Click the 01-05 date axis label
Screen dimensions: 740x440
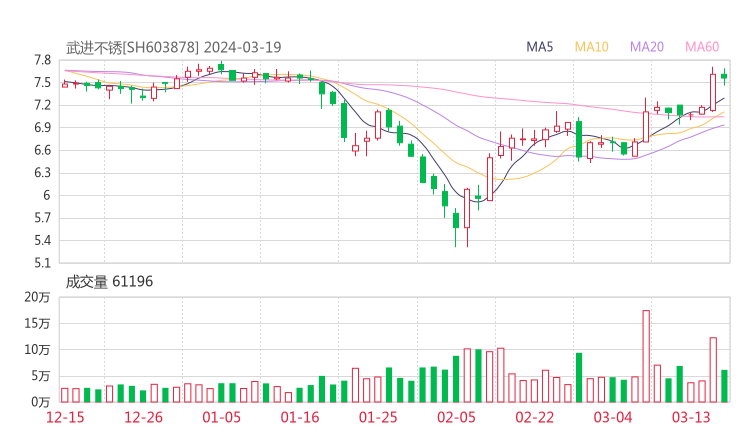point(221,417)
